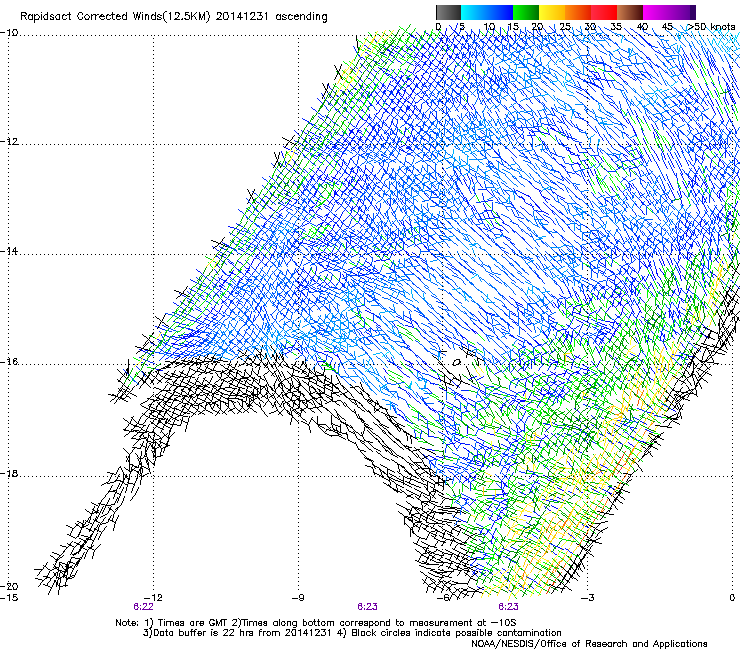Select the brown 35-40 knots legend swatch

[x=630, y=12]
